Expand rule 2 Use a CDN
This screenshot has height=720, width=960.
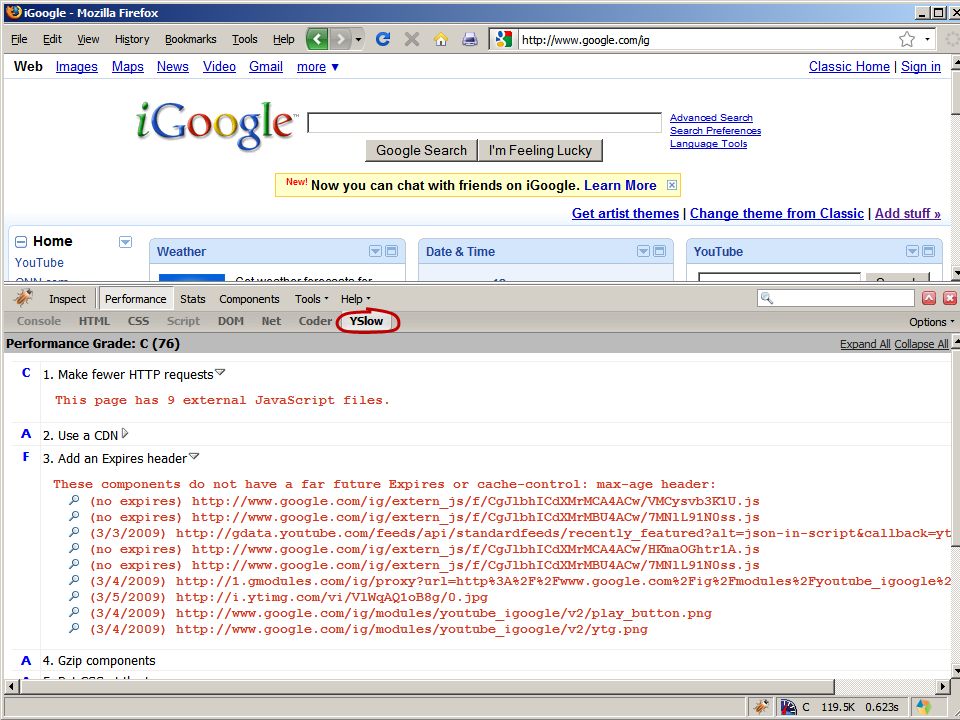[x=125, y=433]
